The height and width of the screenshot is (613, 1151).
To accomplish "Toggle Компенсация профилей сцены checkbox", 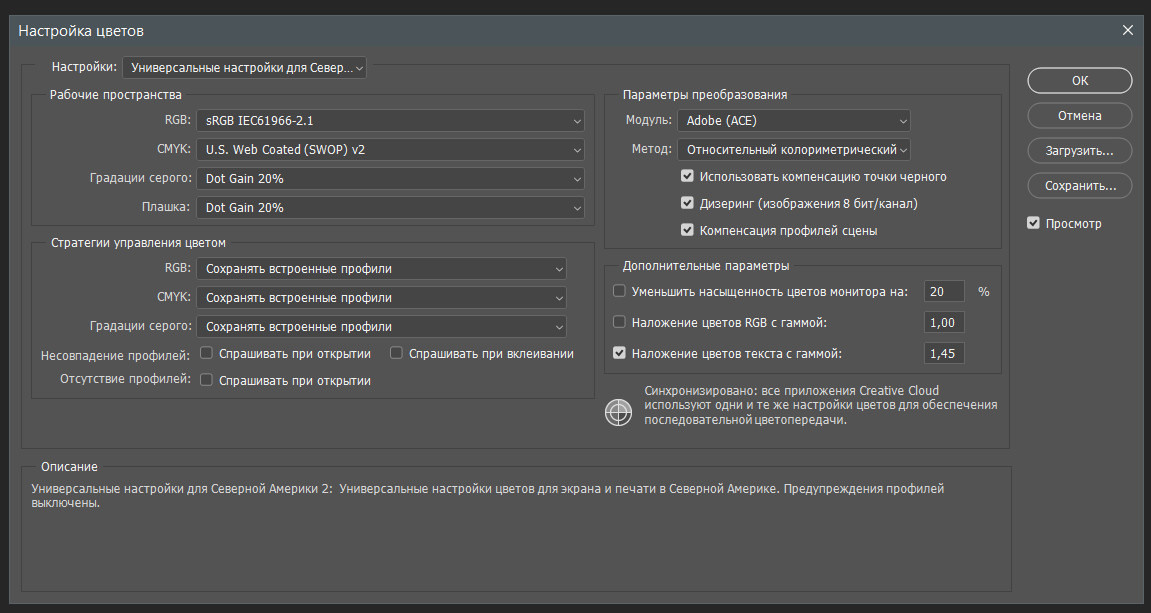I will pos(687,230).
